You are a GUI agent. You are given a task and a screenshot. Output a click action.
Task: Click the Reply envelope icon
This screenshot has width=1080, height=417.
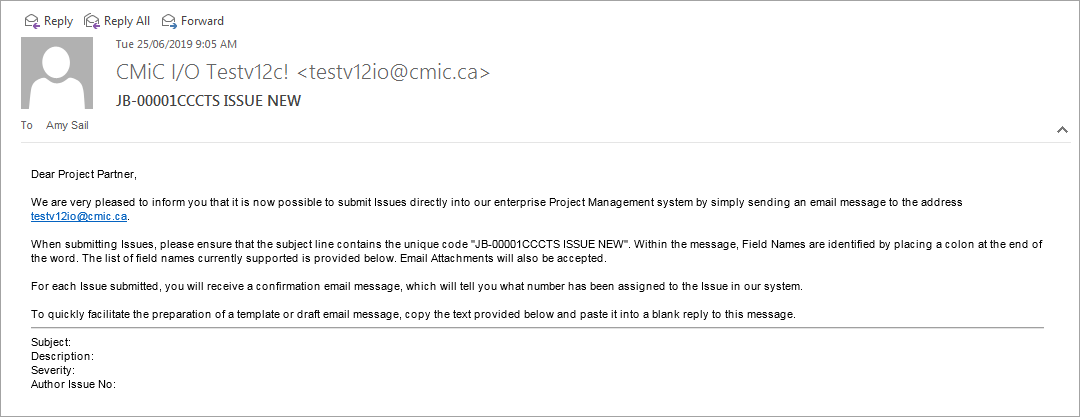pyautogui.click(x=32, y=21)
